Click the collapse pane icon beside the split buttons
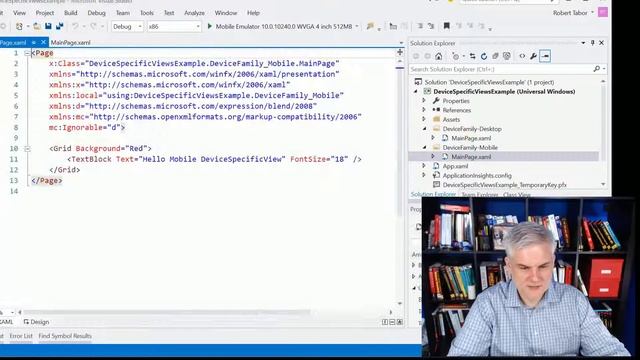This screenshot has width=640, height=360. 400,322
